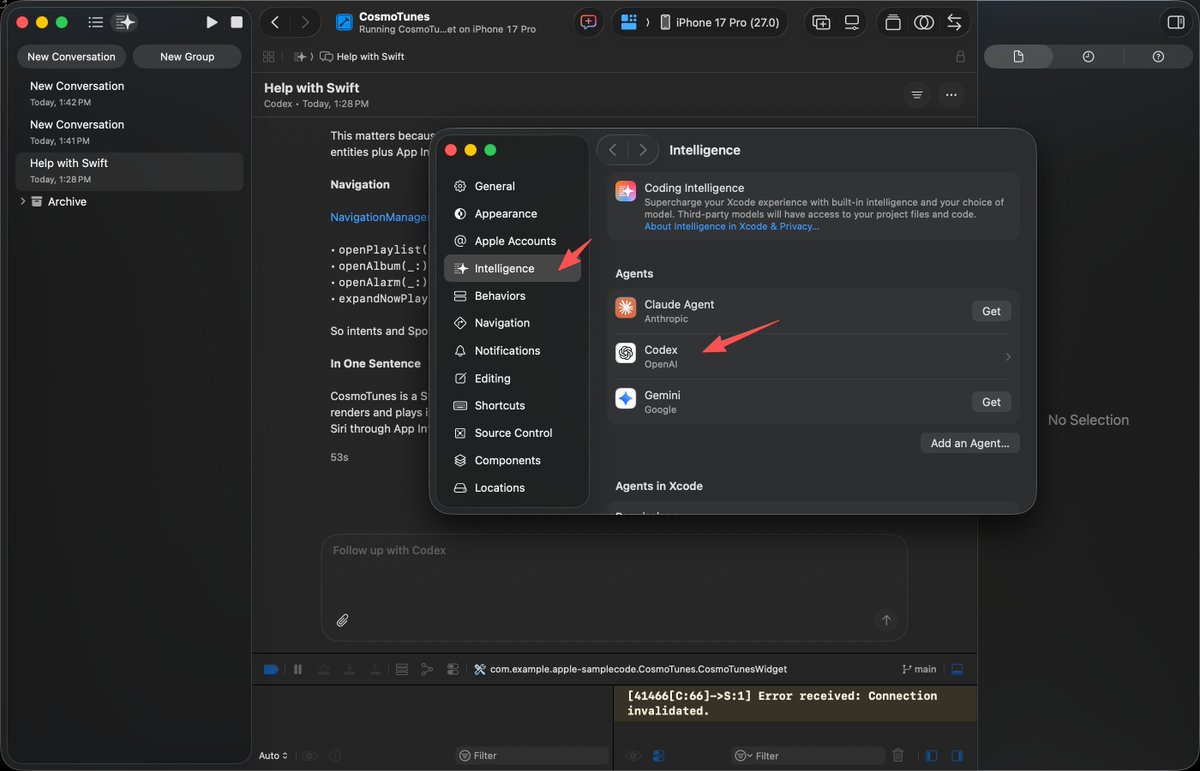
Task: Stop the running app with the stop button
Action: pos(237,22)
